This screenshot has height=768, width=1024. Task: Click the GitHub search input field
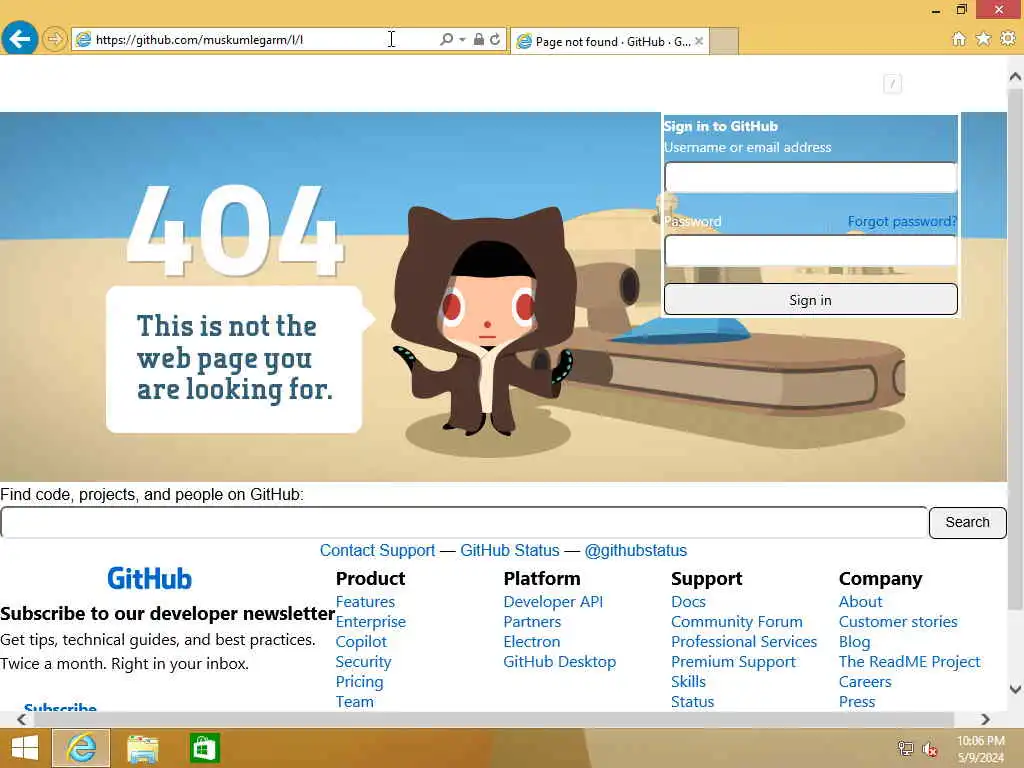(x=464, y=522)
